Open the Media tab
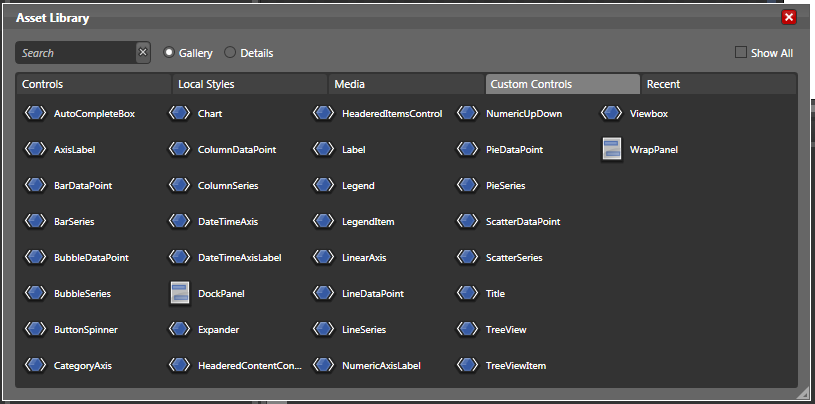The width and height of the screenshot is (815, 404). (x=406, y=84)
